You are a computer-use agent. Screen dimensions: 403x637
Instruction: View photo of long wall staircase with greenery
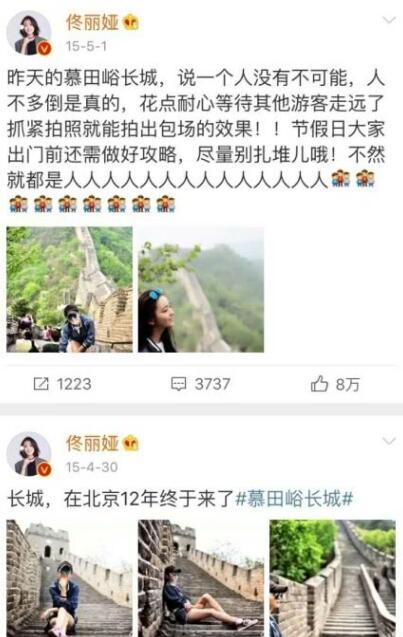pyautogui.click(x=333, y=578)
